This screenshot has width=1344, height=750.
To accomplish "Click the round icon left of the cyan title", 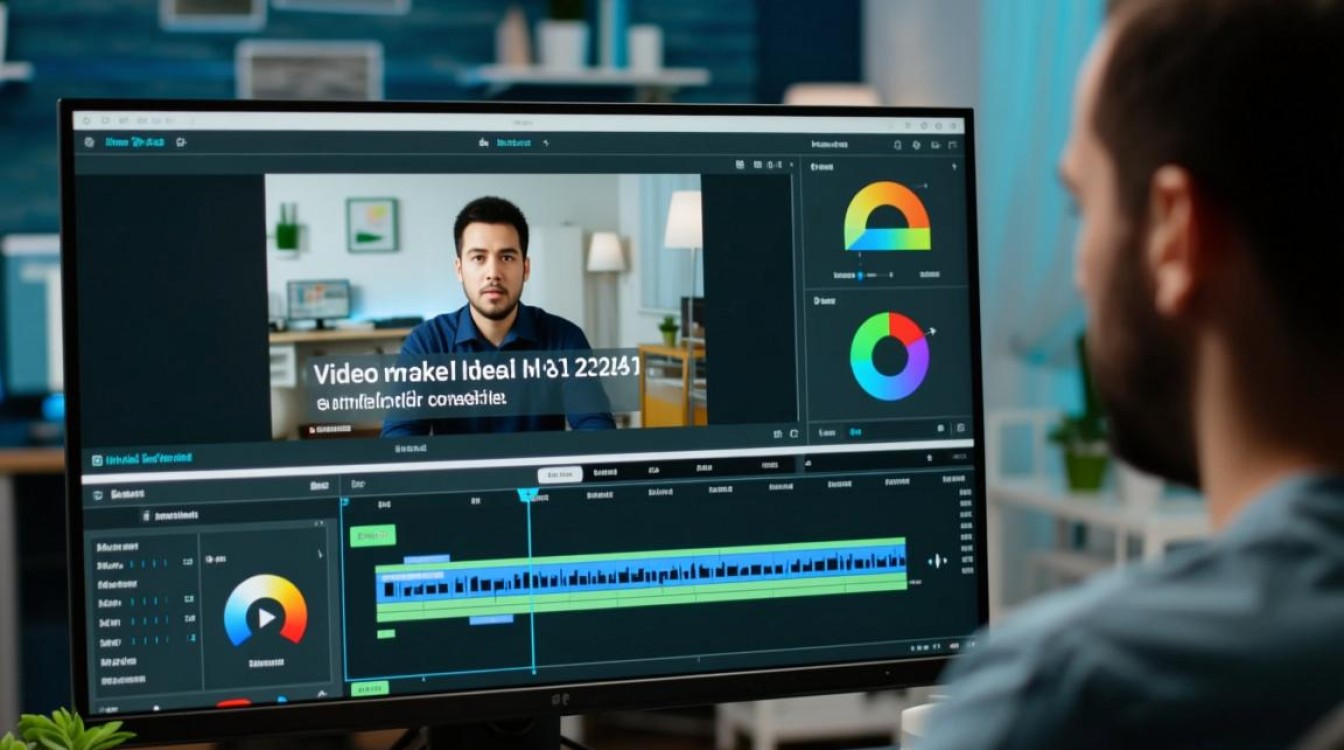I will coord(89,143).
